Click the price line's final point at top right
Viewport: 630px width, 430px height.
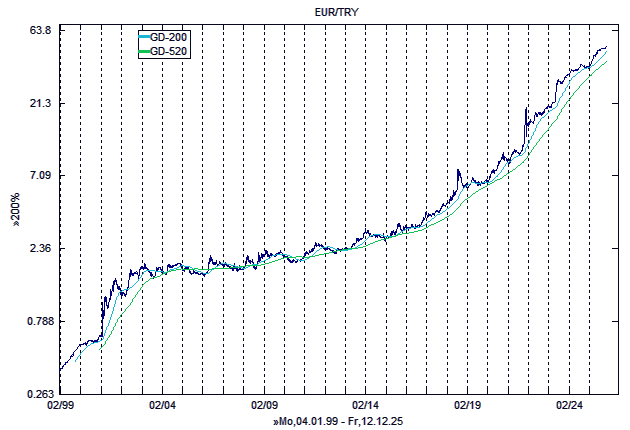point(606,47)
